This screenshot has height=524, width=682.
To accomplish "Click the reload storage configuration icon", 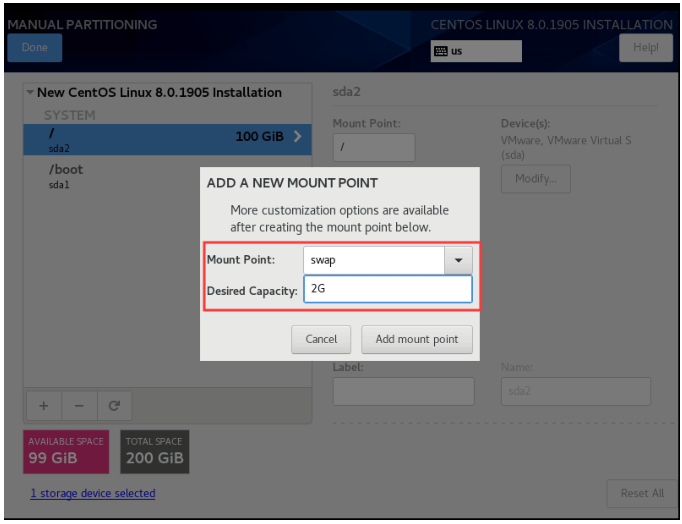I will tap(114, 406).
